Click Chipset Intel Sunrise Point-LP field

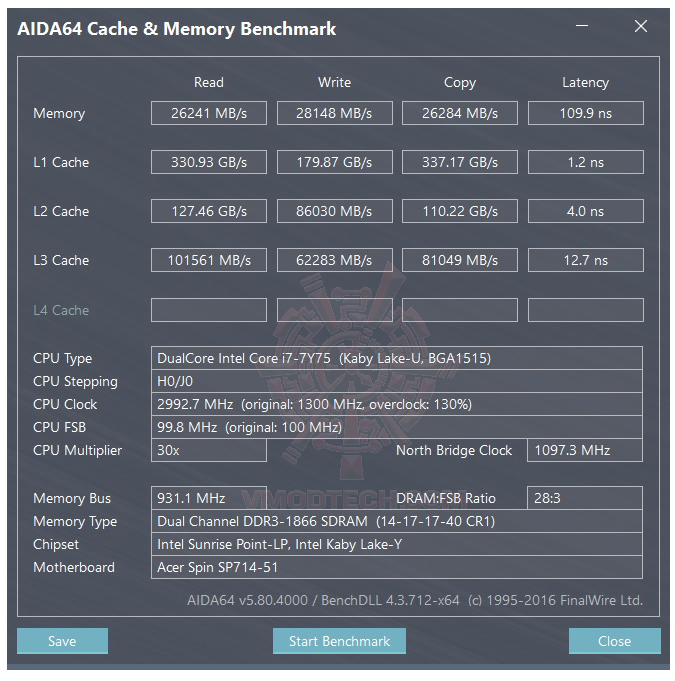point(397,544)
